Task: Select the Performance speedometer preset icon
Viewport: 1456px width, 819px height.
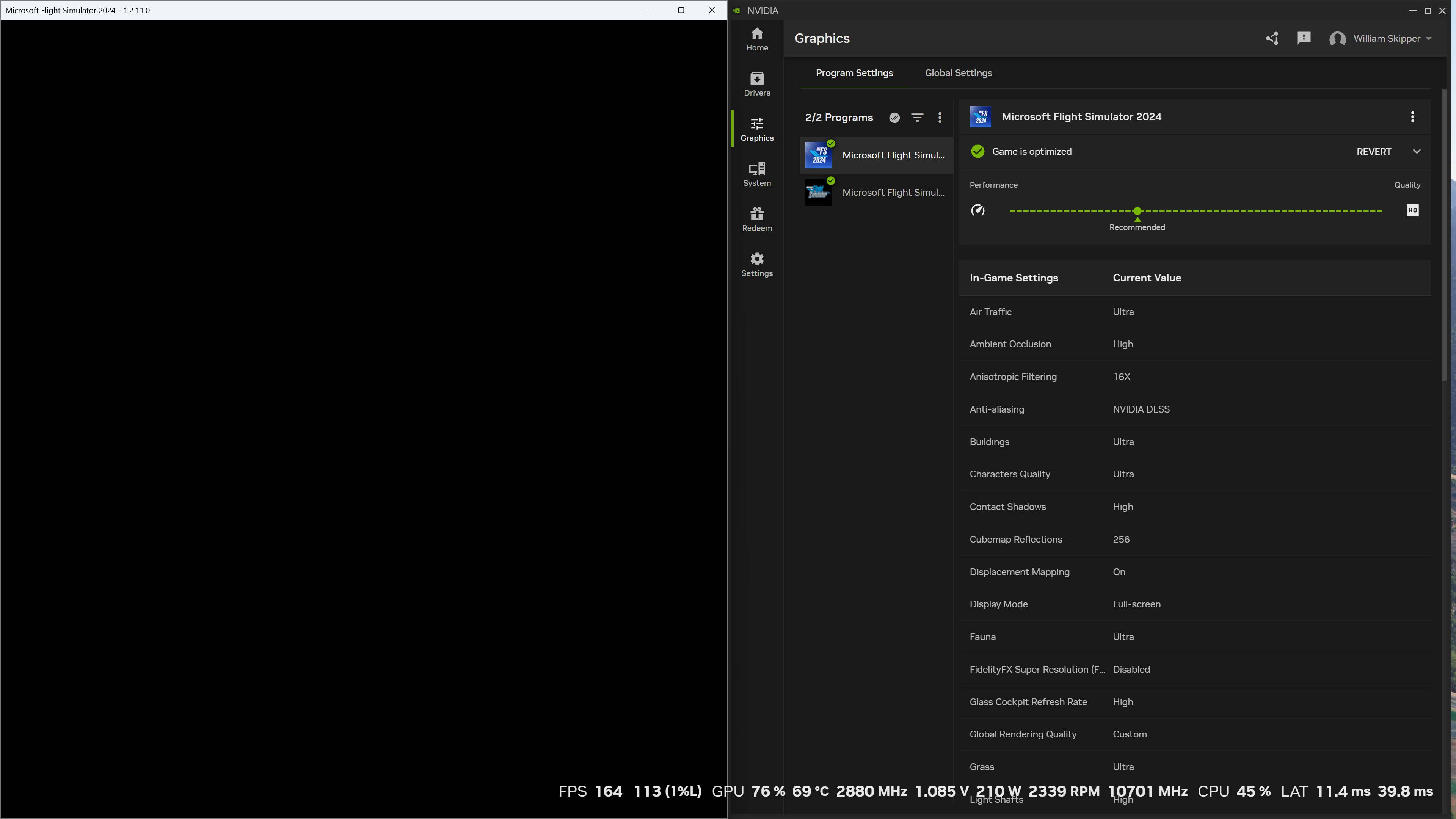Action: [x=978, y=210]
